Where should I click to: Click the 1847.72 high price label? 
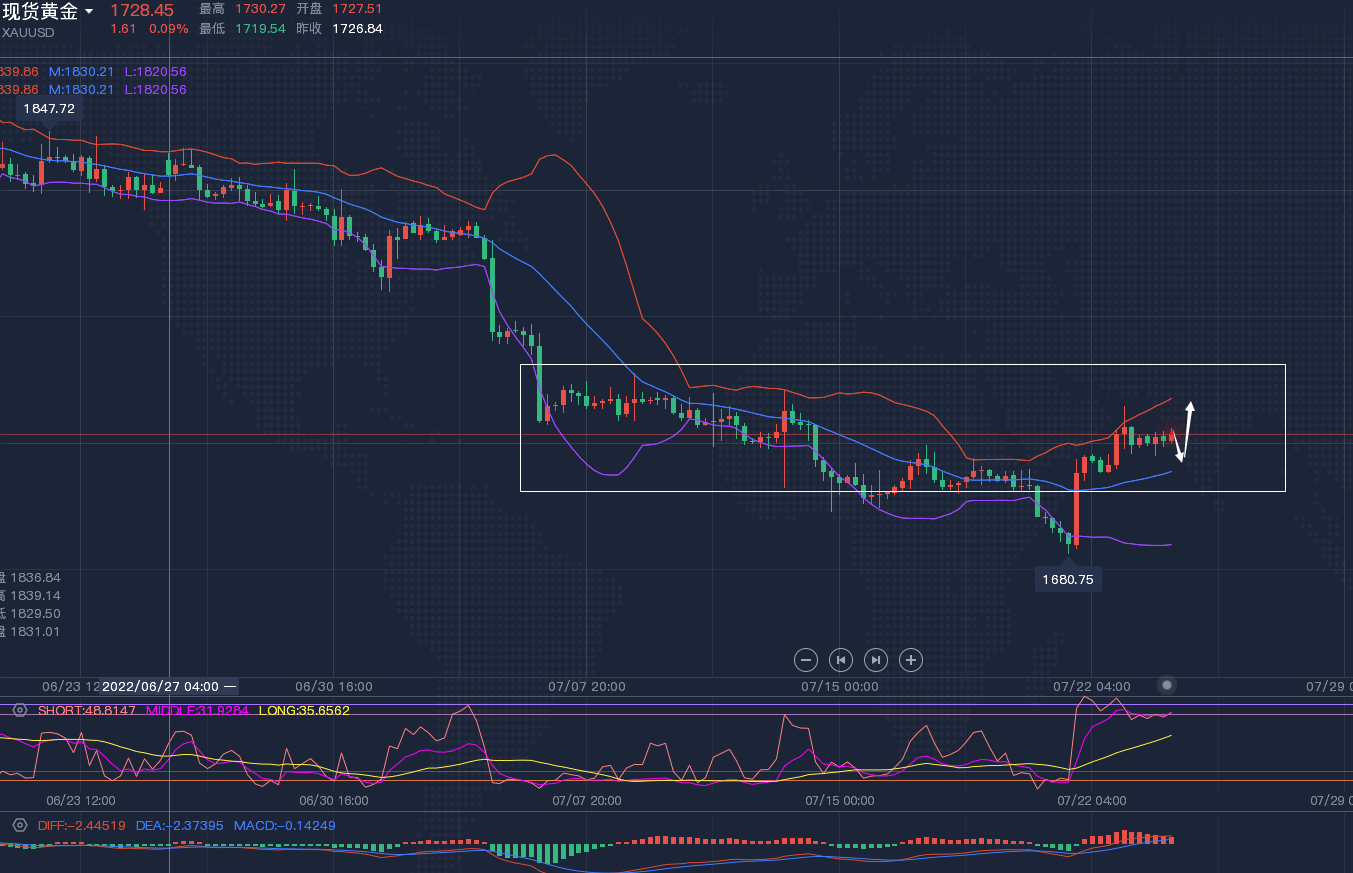(x=49, y=108)
